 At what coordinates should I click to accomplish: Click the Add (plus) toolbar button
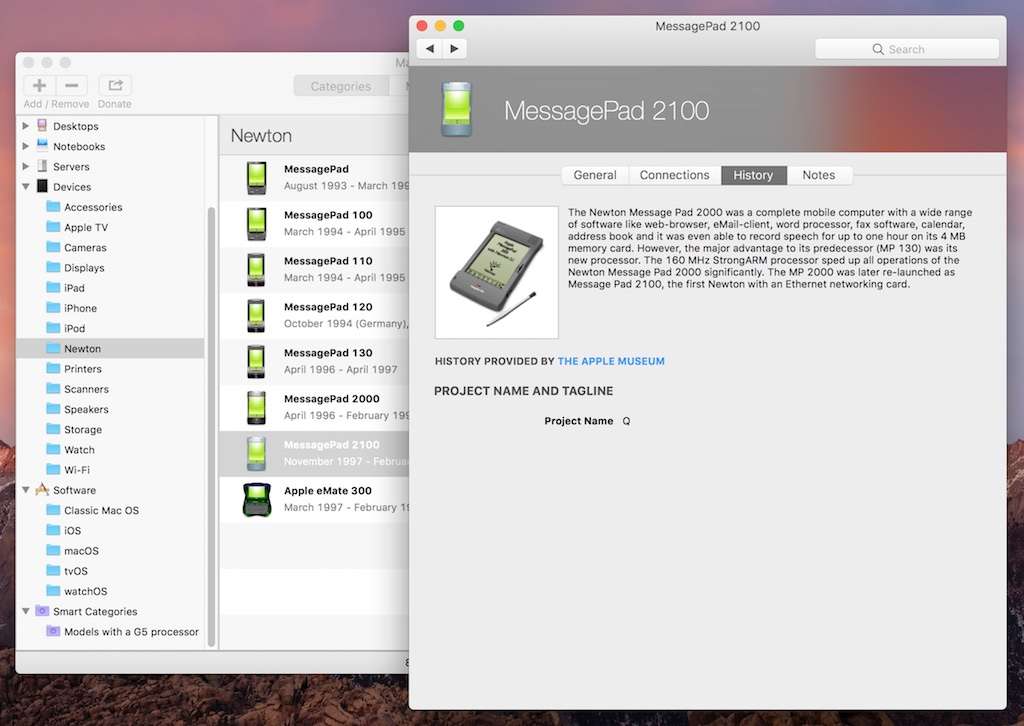[x=39, y=85]
